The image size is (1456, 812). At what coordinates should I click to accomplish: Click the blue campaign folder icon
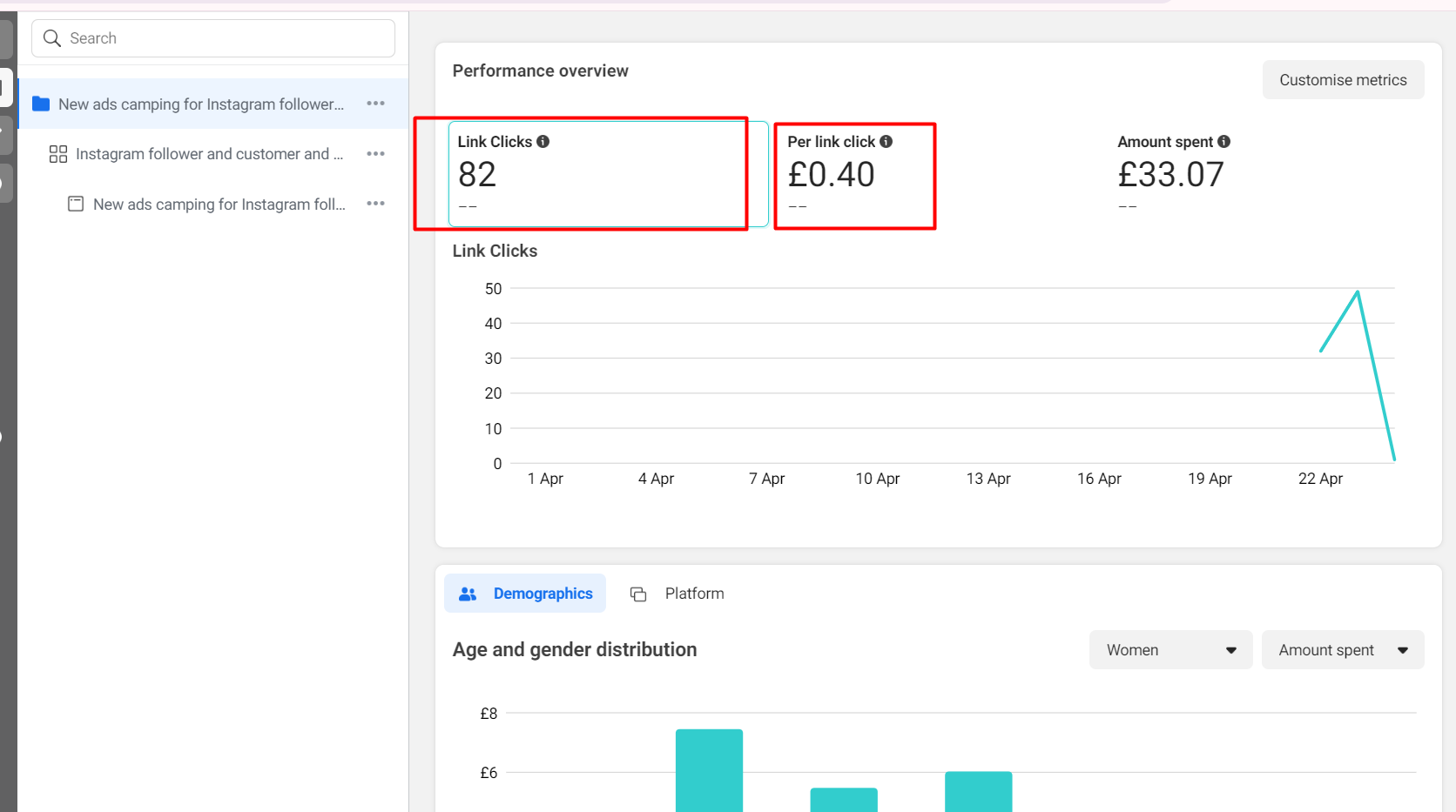pyautogui.click(x=41, y=104)
